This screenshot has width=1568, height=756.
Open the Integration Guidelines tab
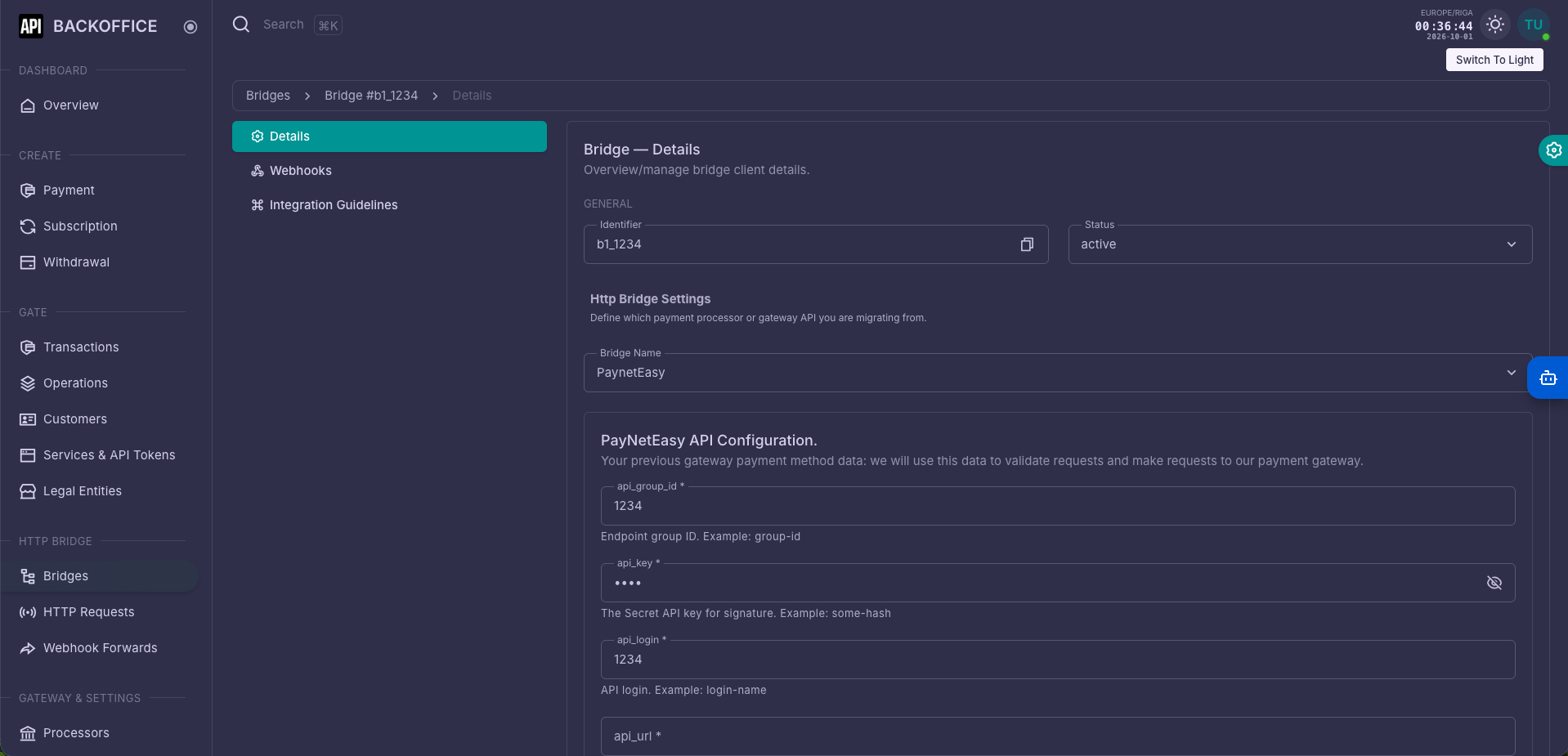[389, 205]
